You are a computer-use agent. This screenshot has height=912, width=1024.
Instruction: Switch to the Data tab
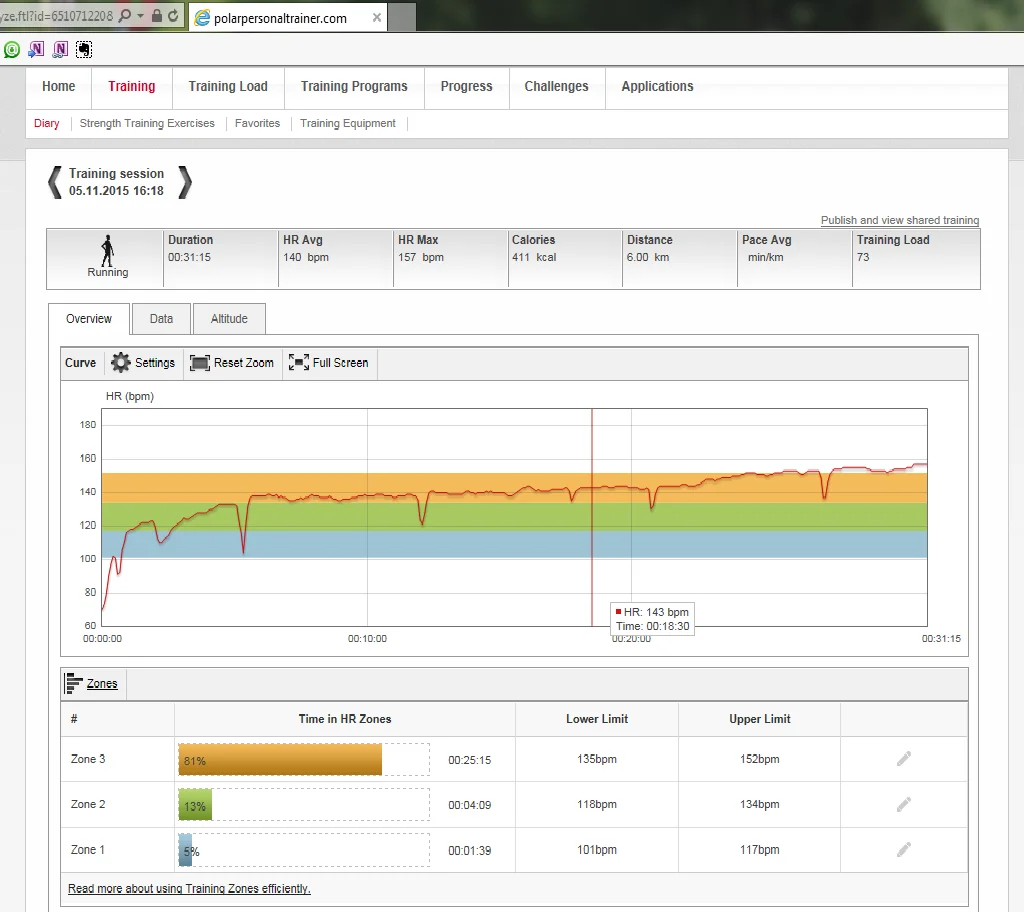coord(161,319)
